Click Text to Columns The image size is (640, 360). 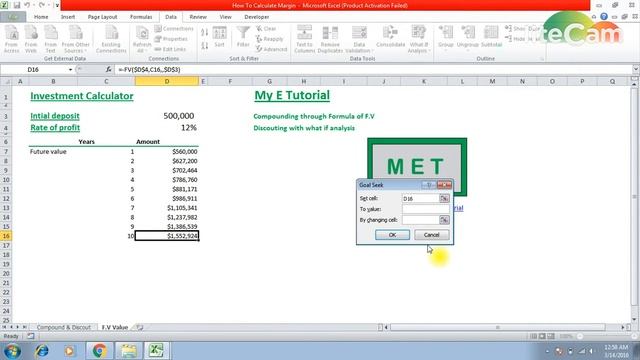[x=304, y=39]
